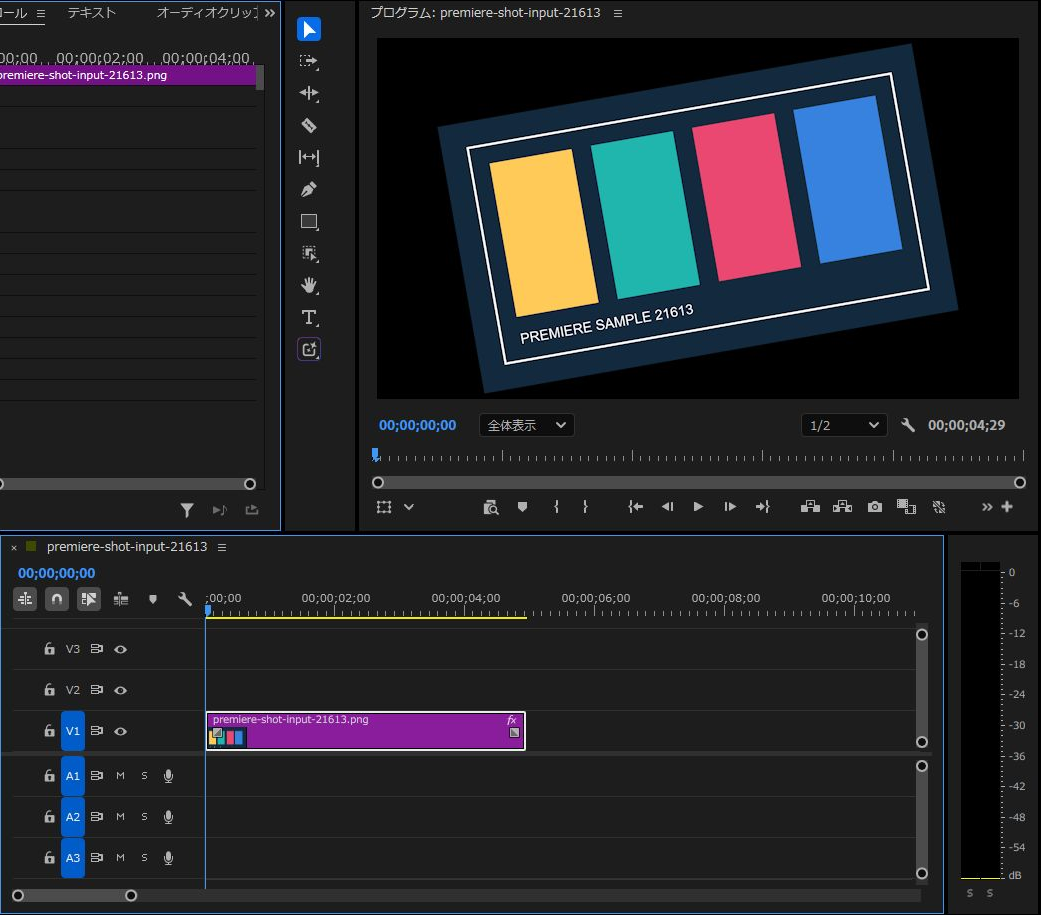Solo audio track A2
The width and height of the screenshot is (1041, 915).
pyautogui.click(x=144, y=817)
